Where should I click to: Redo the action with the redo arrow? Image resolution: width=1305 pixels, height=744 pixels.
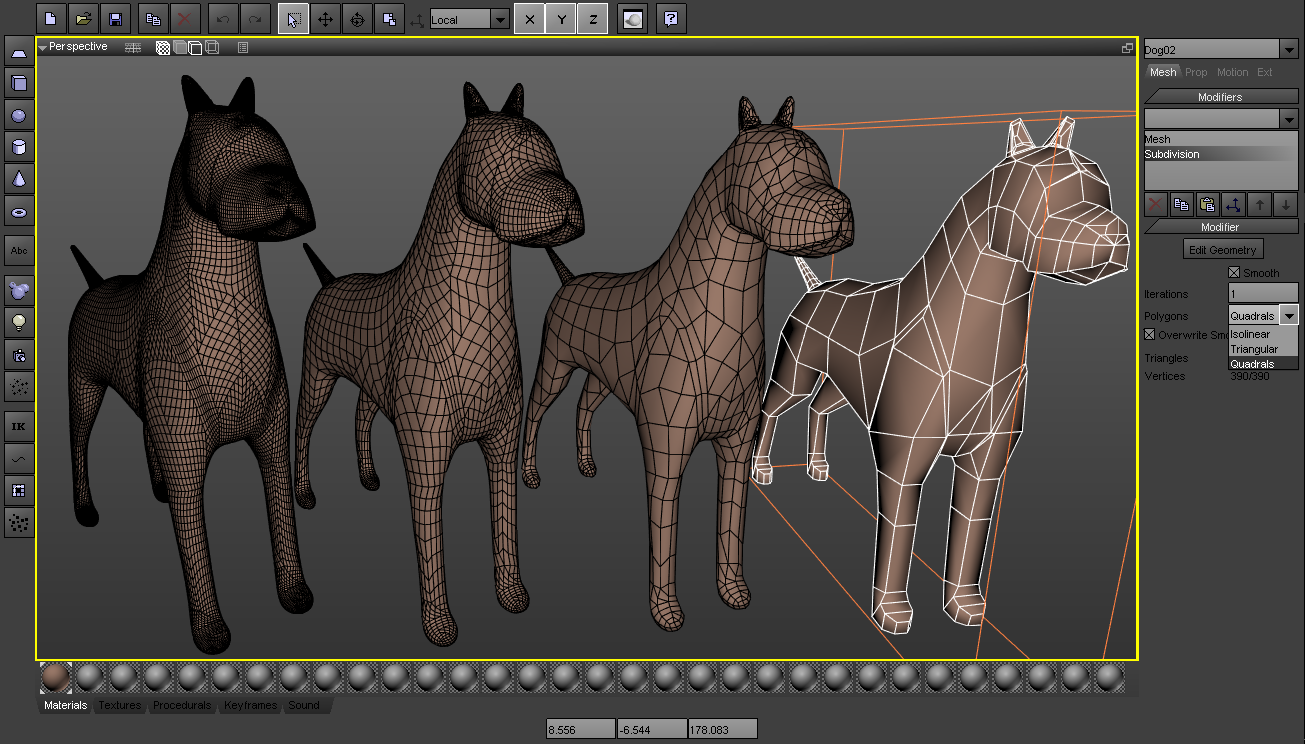pyautogui.click(x=255, y=19)
